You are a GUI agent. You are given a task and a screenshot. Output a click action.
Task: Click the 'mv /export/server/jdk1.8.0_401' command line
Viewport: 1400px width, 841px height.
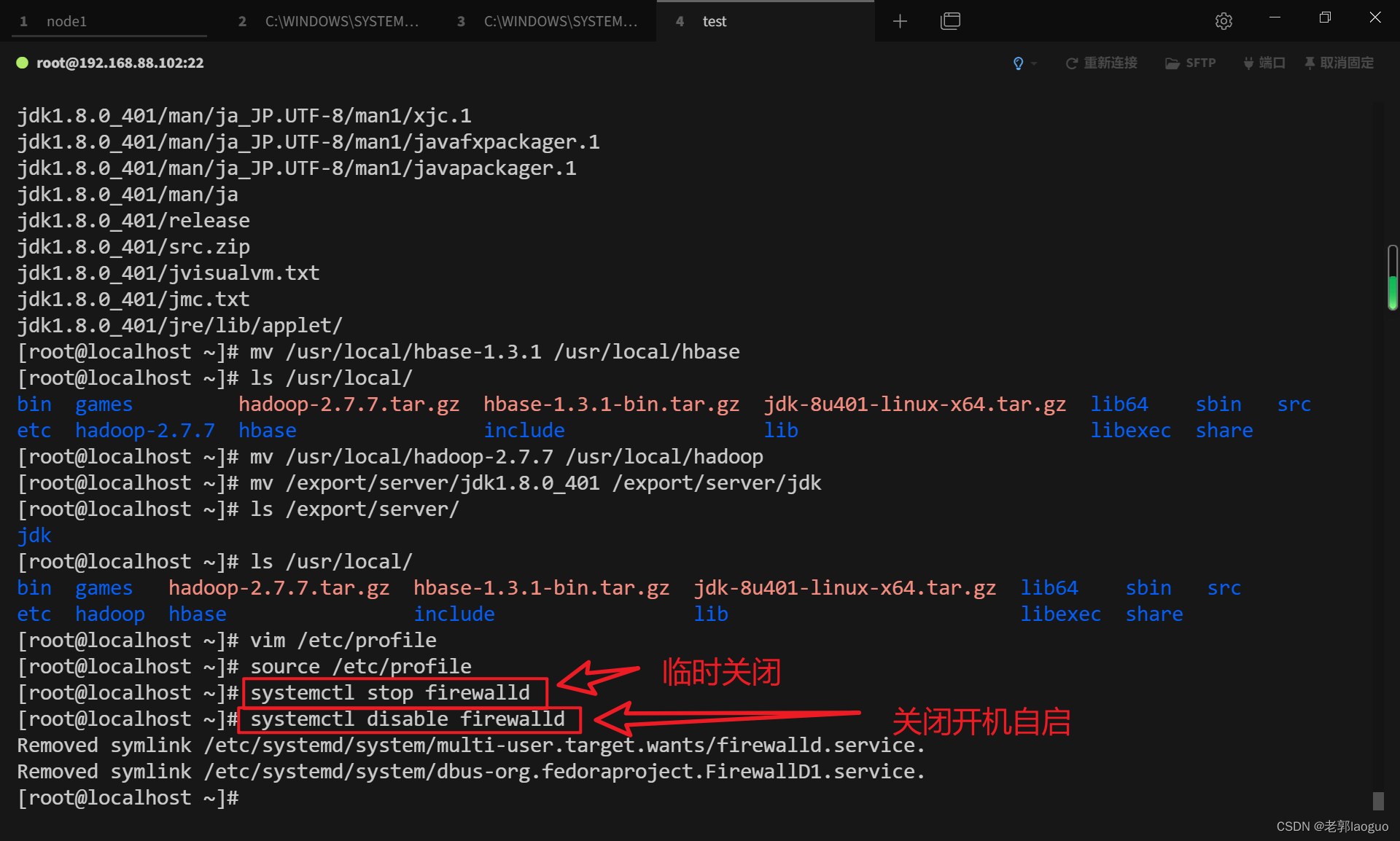point(419,482)
